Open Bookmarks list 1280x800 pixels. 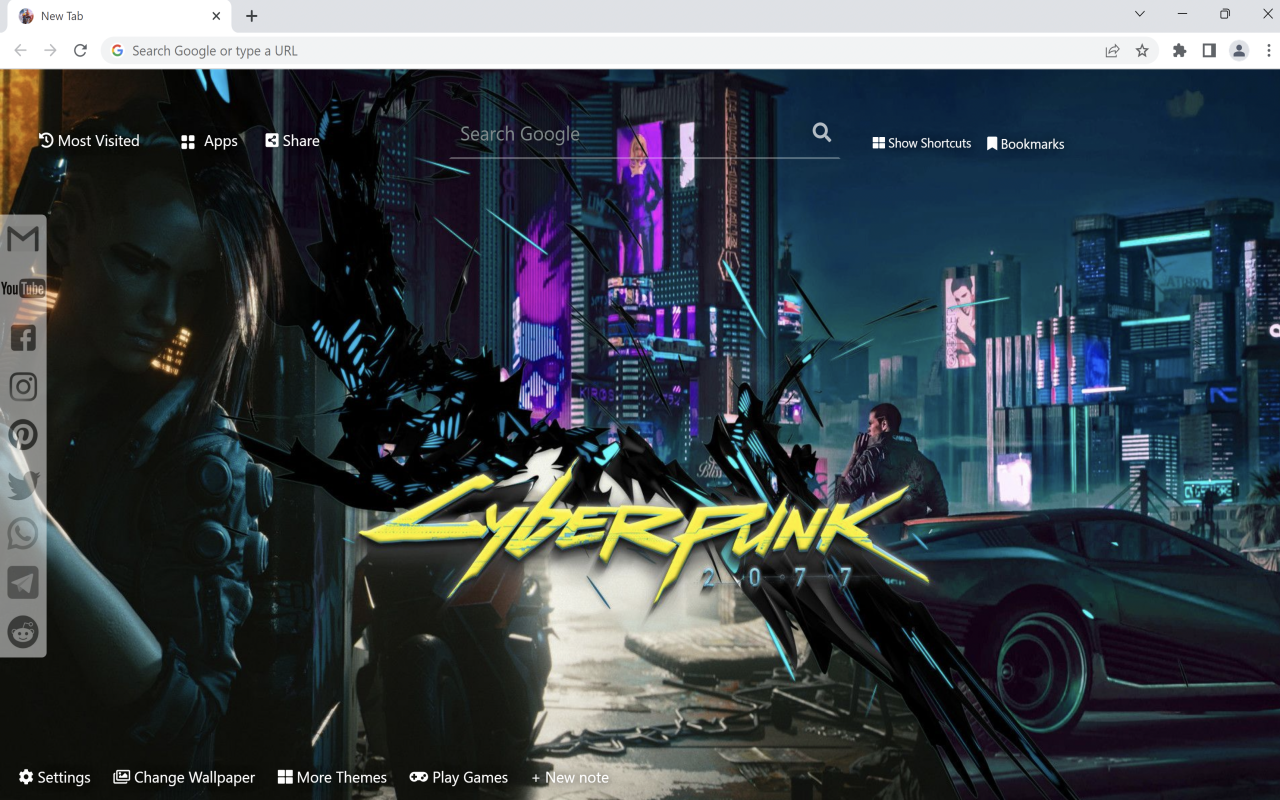click(1025, 144)
